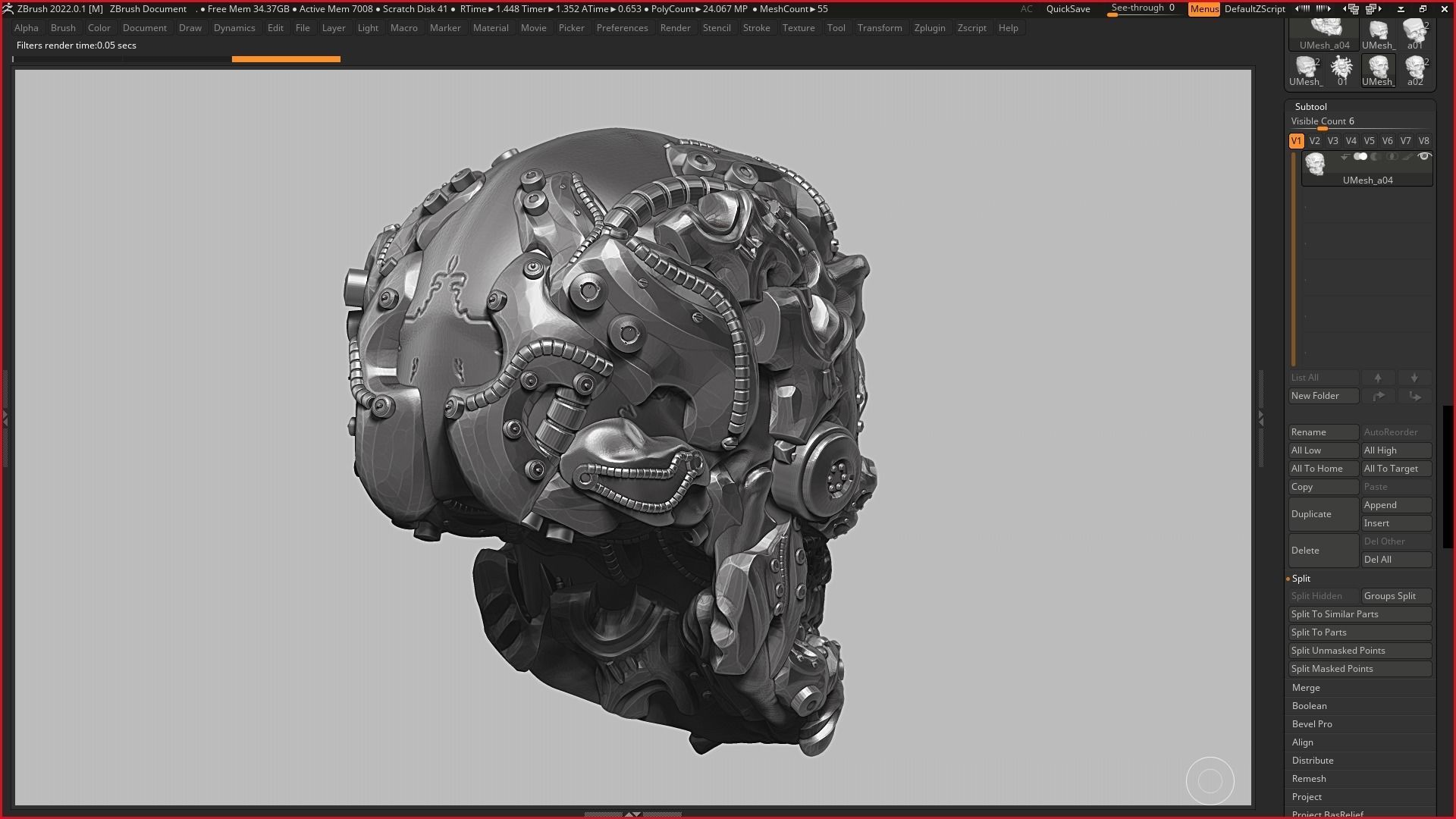Screen dimensions: 1456x819
Task: Adjust the Visible Count slider
Action: tap(1360, 123)
